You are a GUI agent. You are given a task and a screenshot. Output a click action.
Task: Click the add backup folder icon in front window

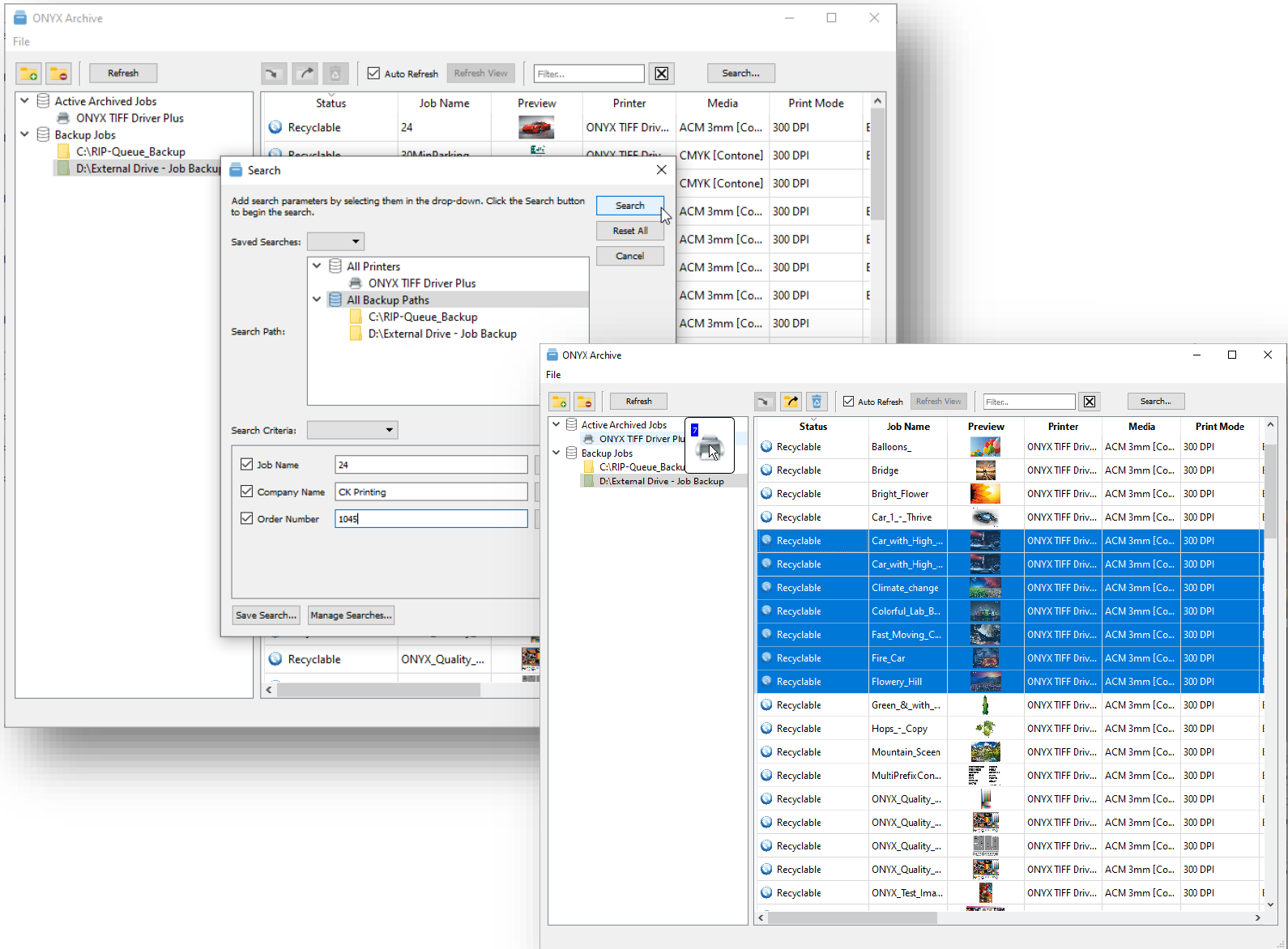pos(559,402)
